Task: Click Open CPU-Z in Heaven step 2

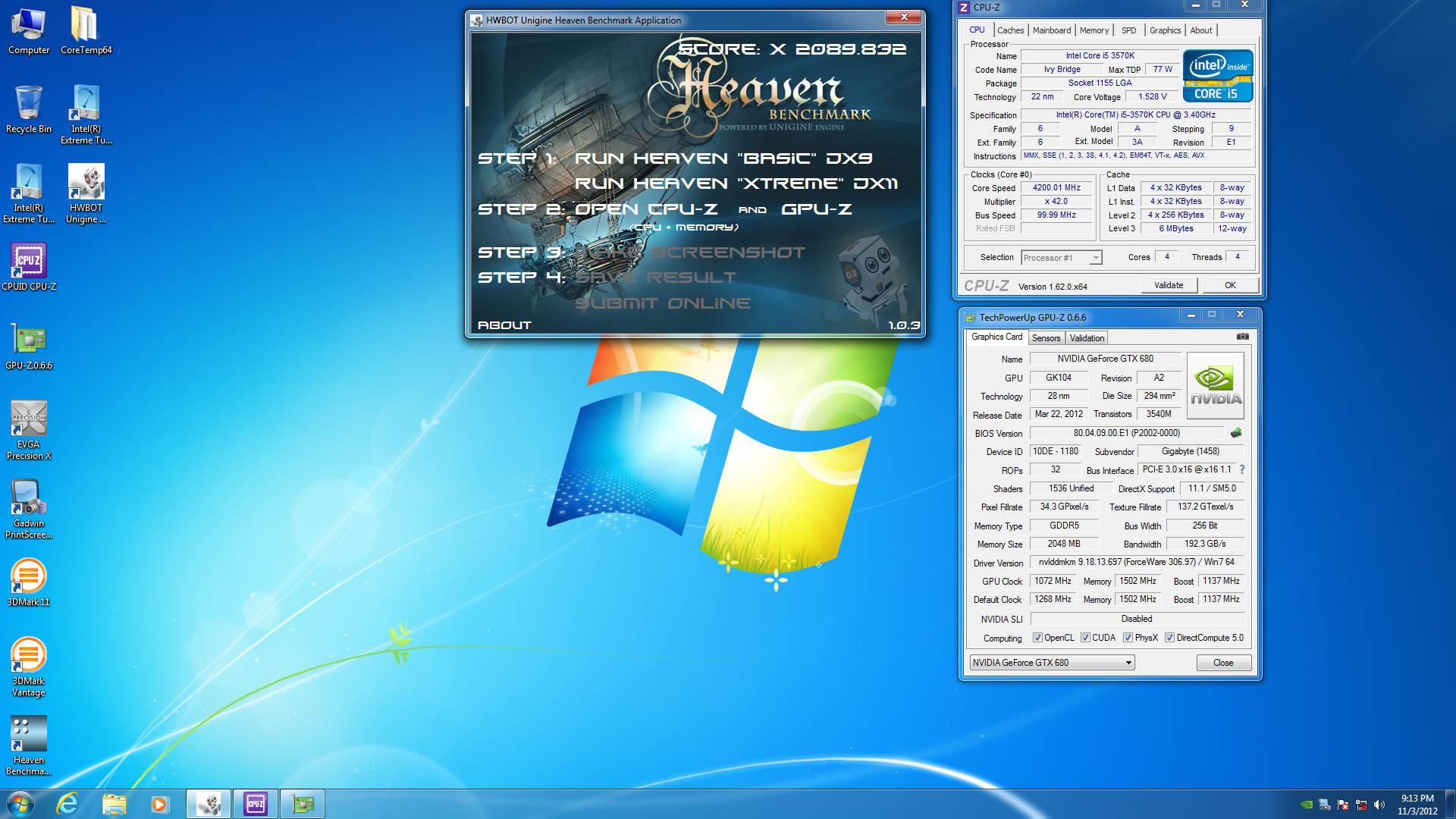Action: tap(646, 209)
